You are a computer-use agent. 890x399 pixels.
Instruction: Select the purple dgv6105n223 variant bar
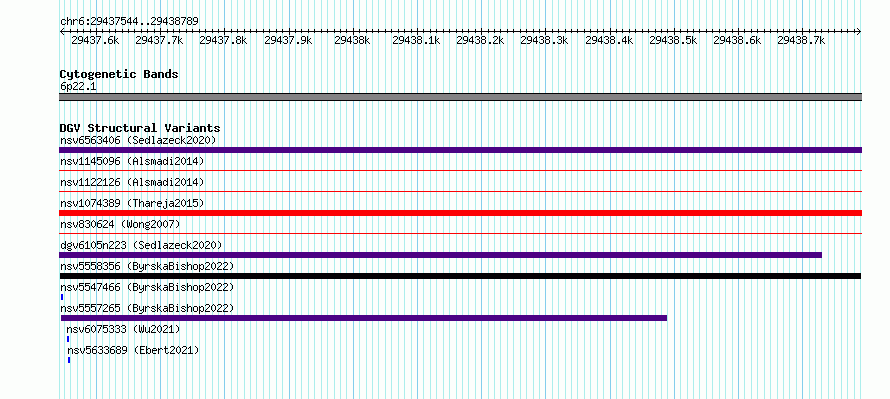[x=440, y=255]
